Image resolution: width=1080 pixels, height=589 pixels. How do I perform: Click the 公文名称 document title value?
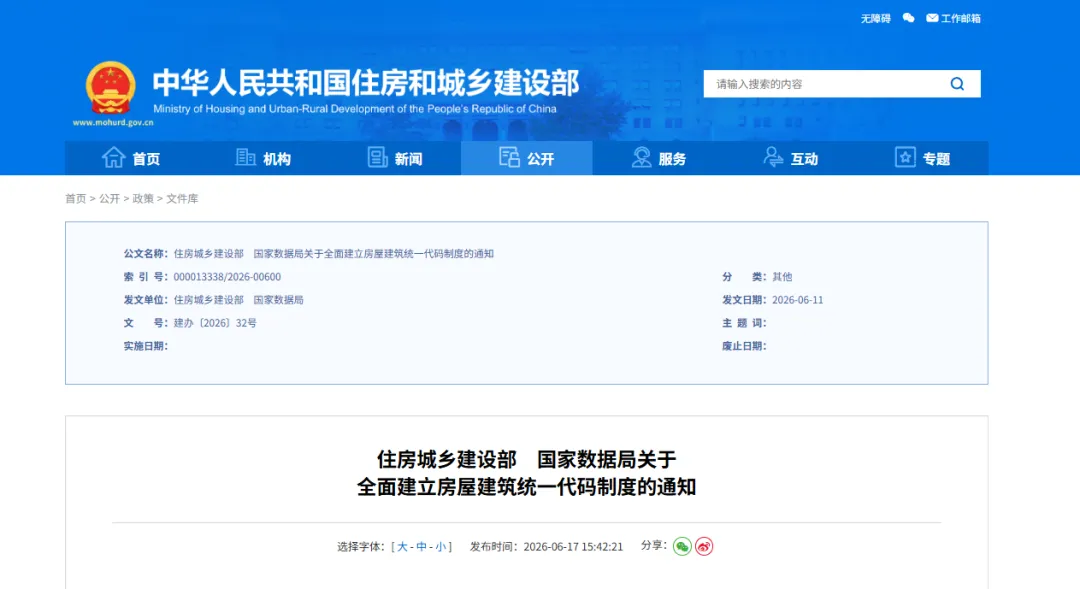click(333, 254)
